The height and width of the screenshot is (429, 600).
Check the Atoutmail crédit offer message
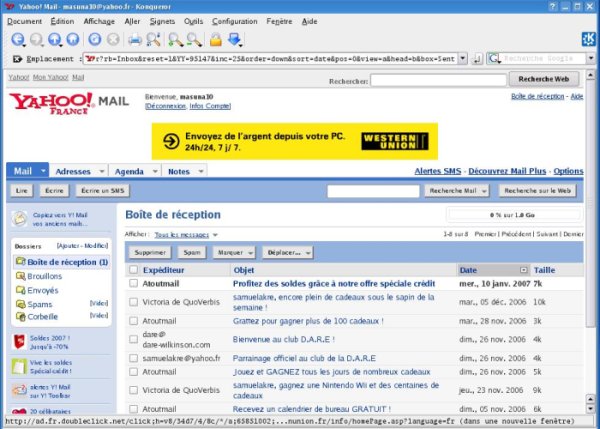click(133, 284)
